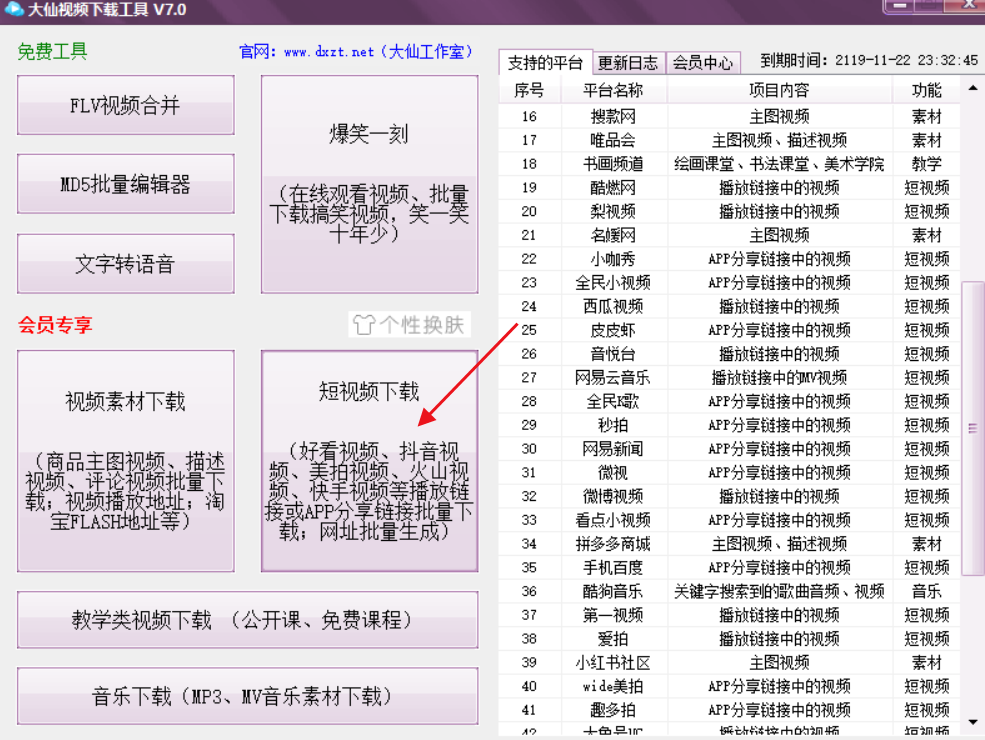
Task: Open 视频素材下载 member feature
Action: (126, 461)
